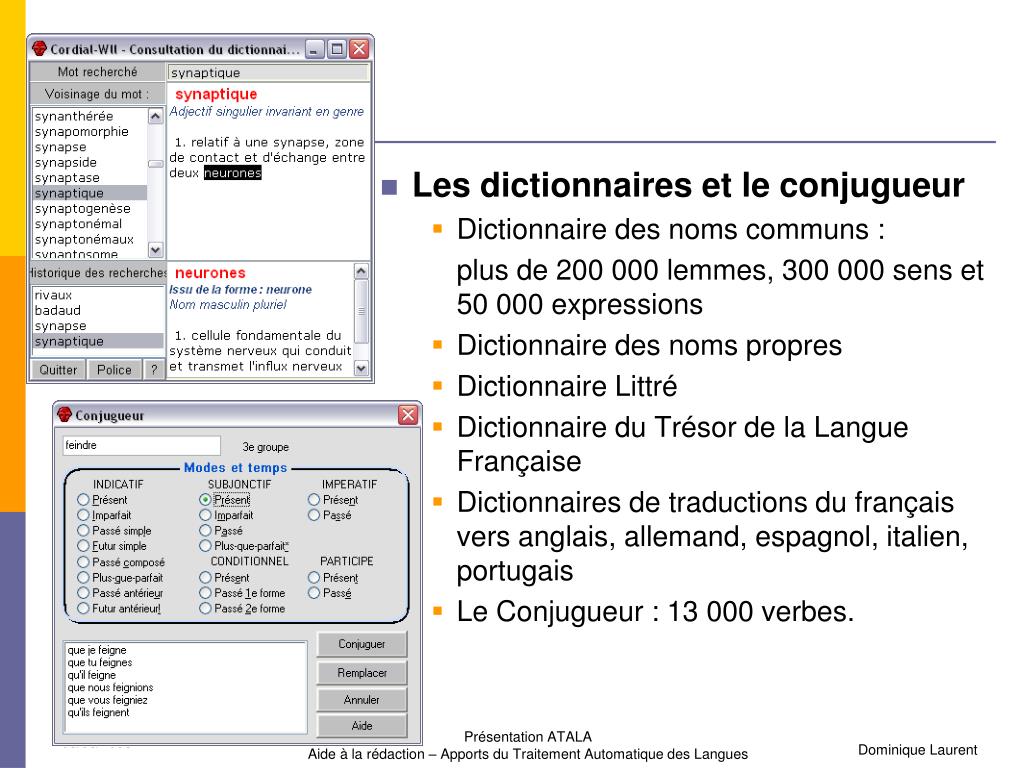Close the Conjugueur window

tap(408, 415)
